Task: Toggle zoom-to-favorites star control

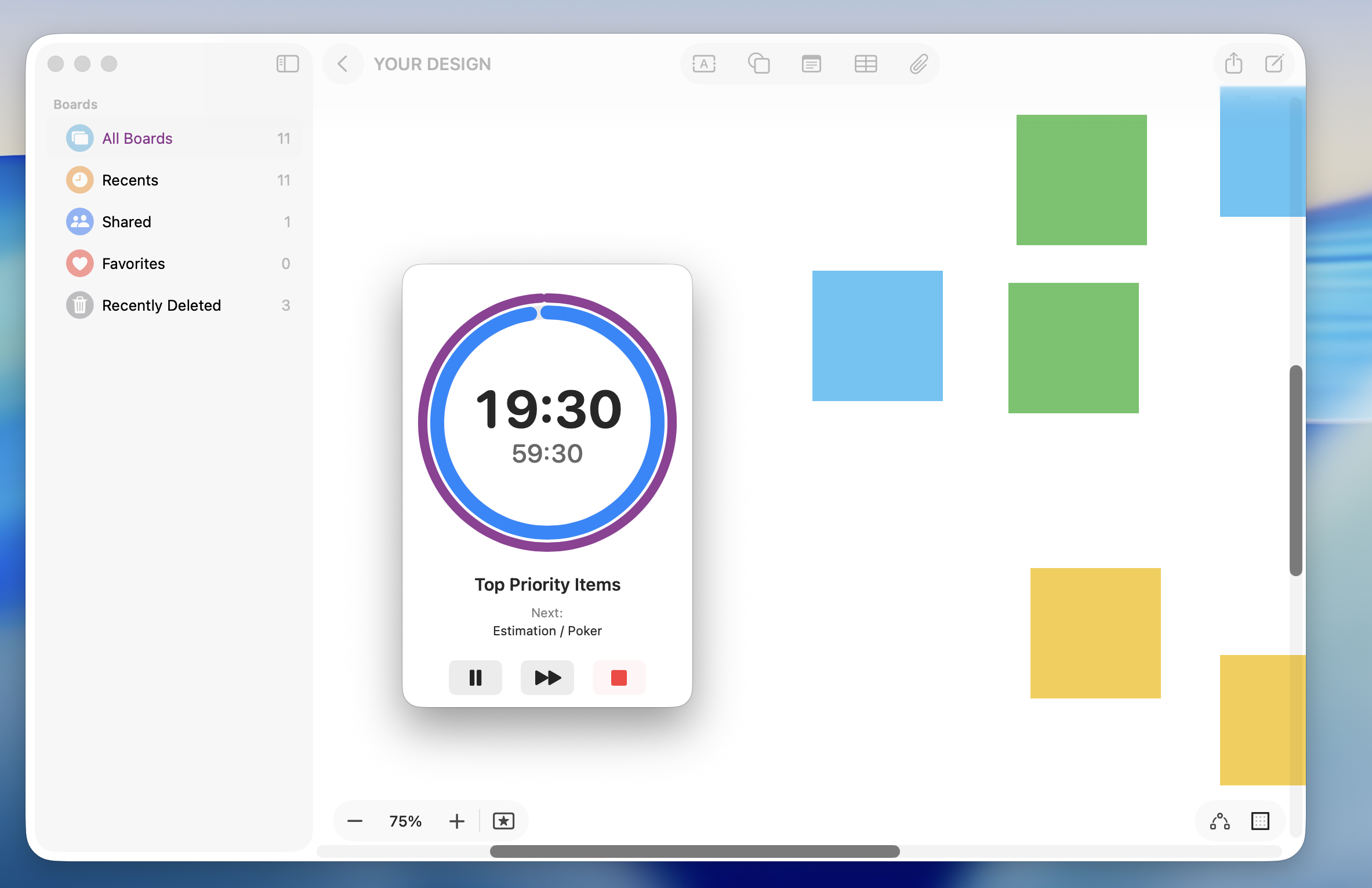Action: [503, 821]
